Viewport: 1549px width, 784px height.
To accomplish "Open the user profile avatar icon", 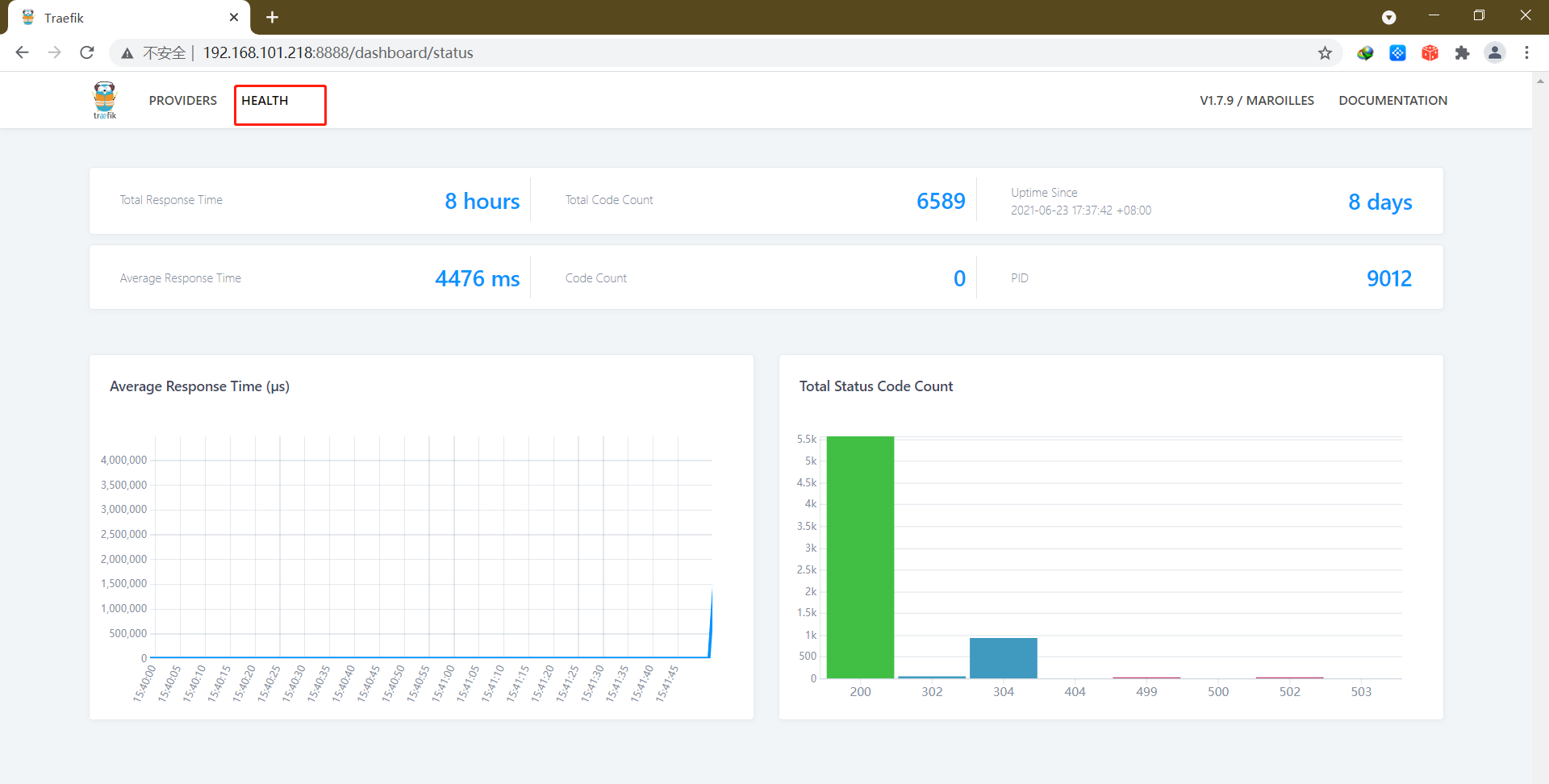I will [x=1494, y=53].
